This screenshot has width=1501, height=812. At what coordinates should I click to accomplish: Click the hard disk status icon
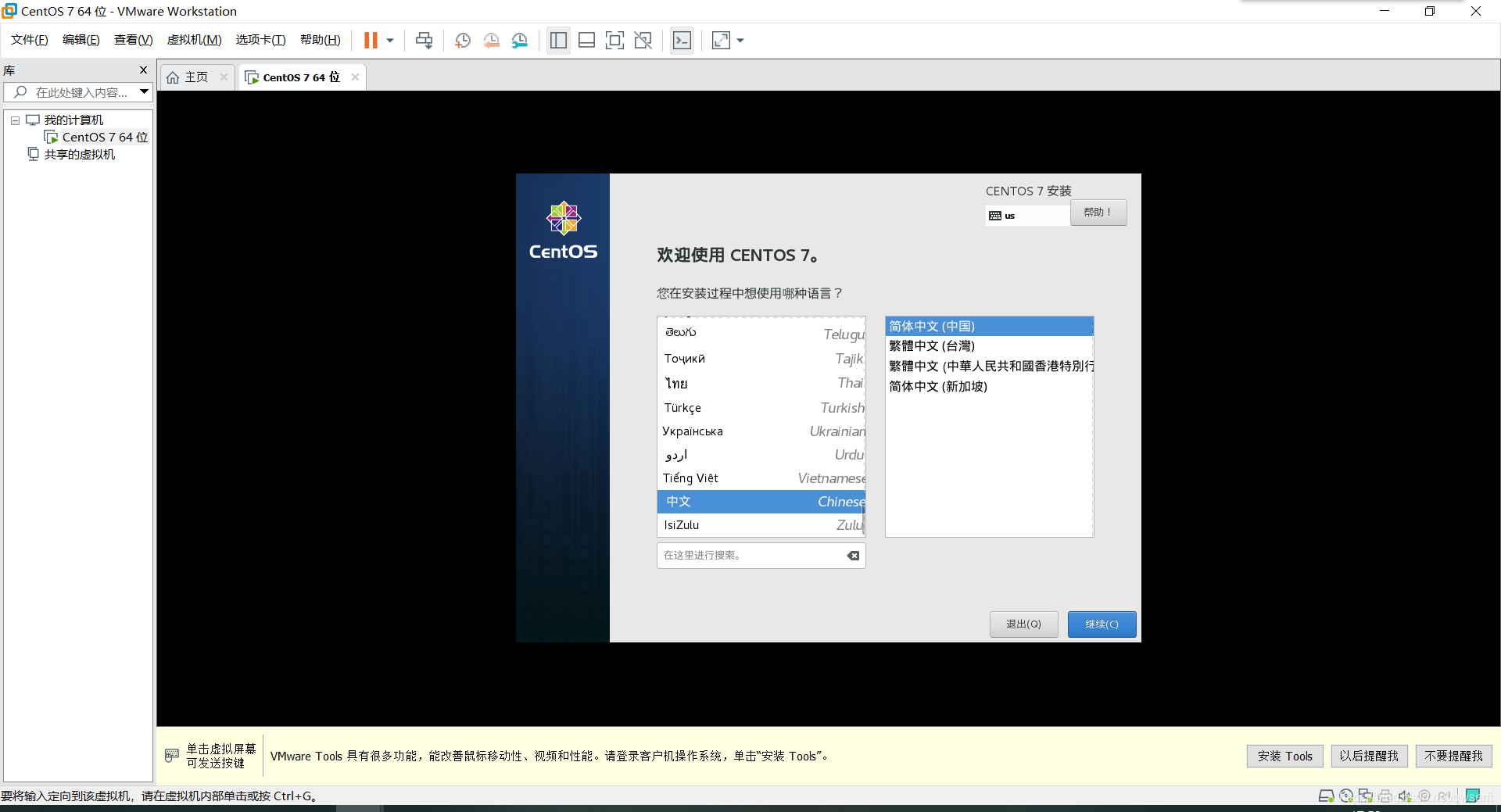point(1327,796)
